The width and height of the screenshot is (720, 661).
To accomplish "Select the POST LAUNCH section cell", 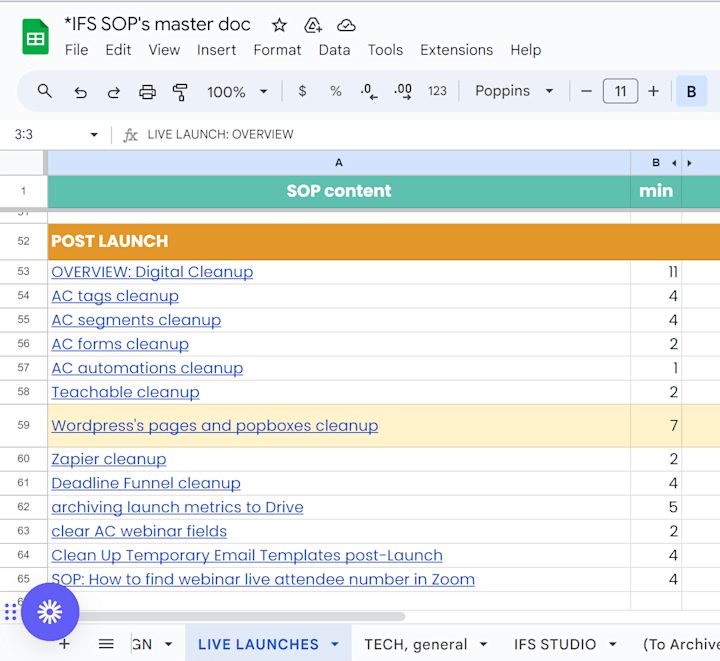I will point(339,241).
